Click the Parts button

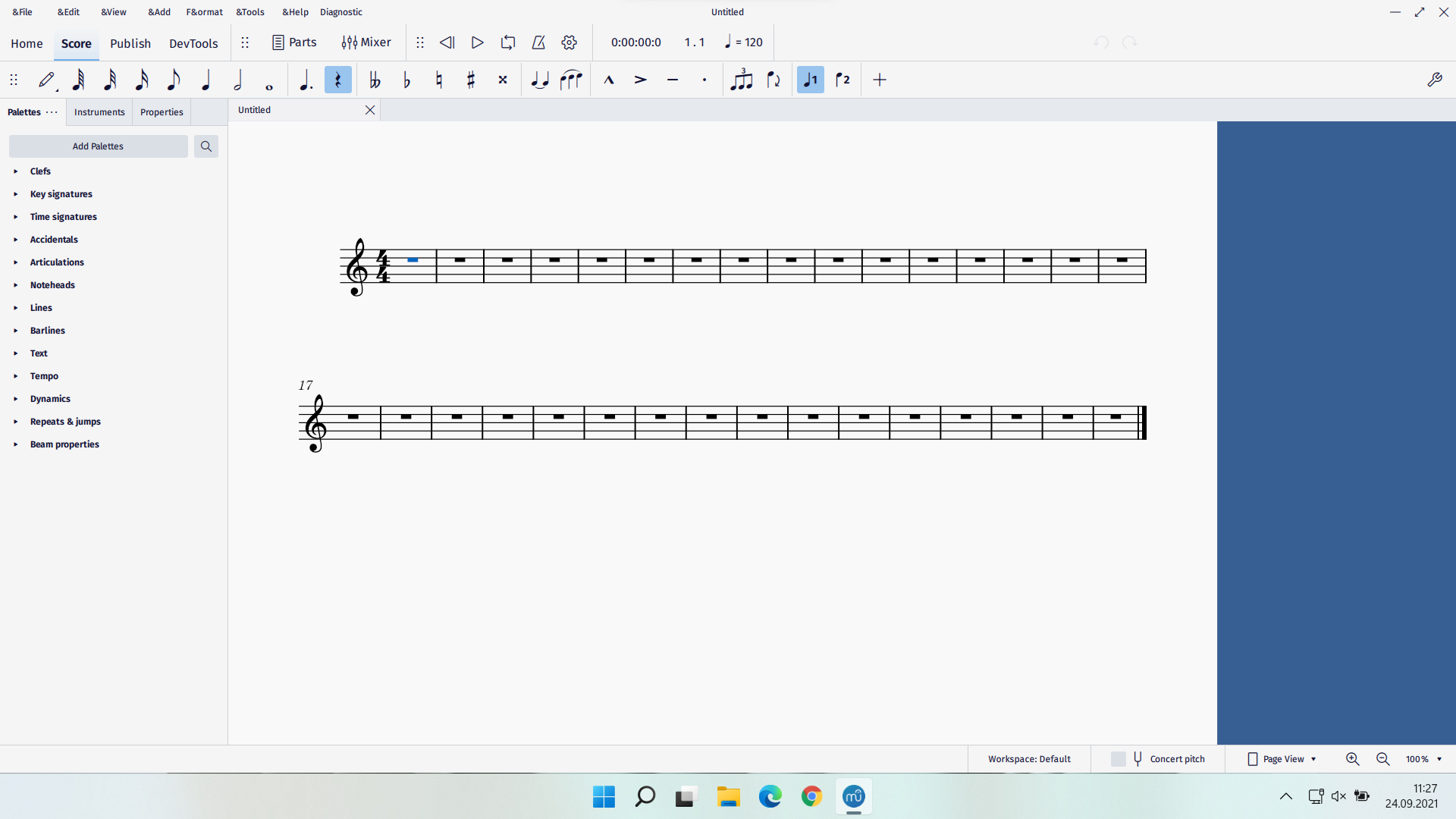(x=294, y=42)
